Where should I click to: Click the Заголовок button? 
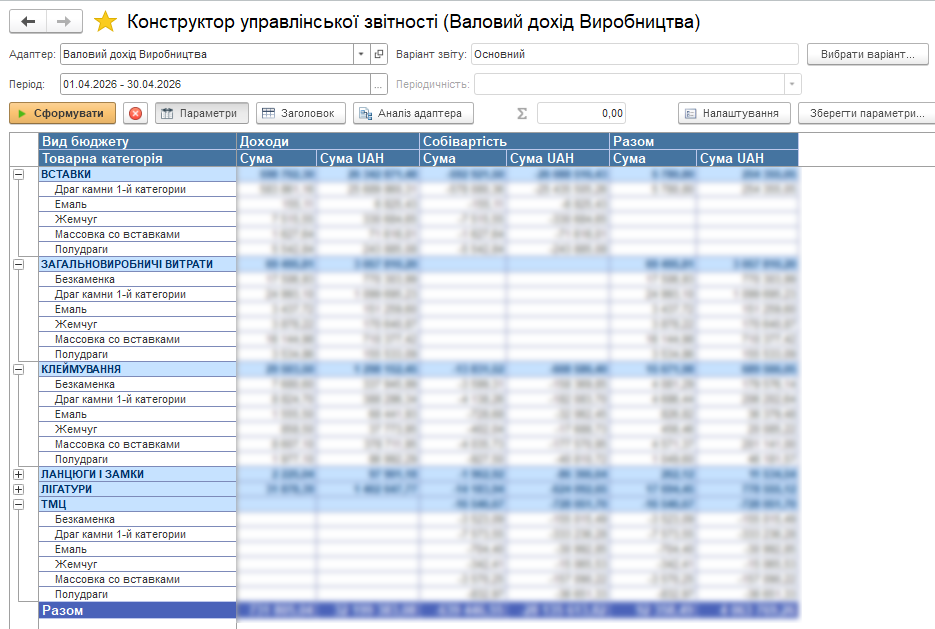tap(301, 113)
